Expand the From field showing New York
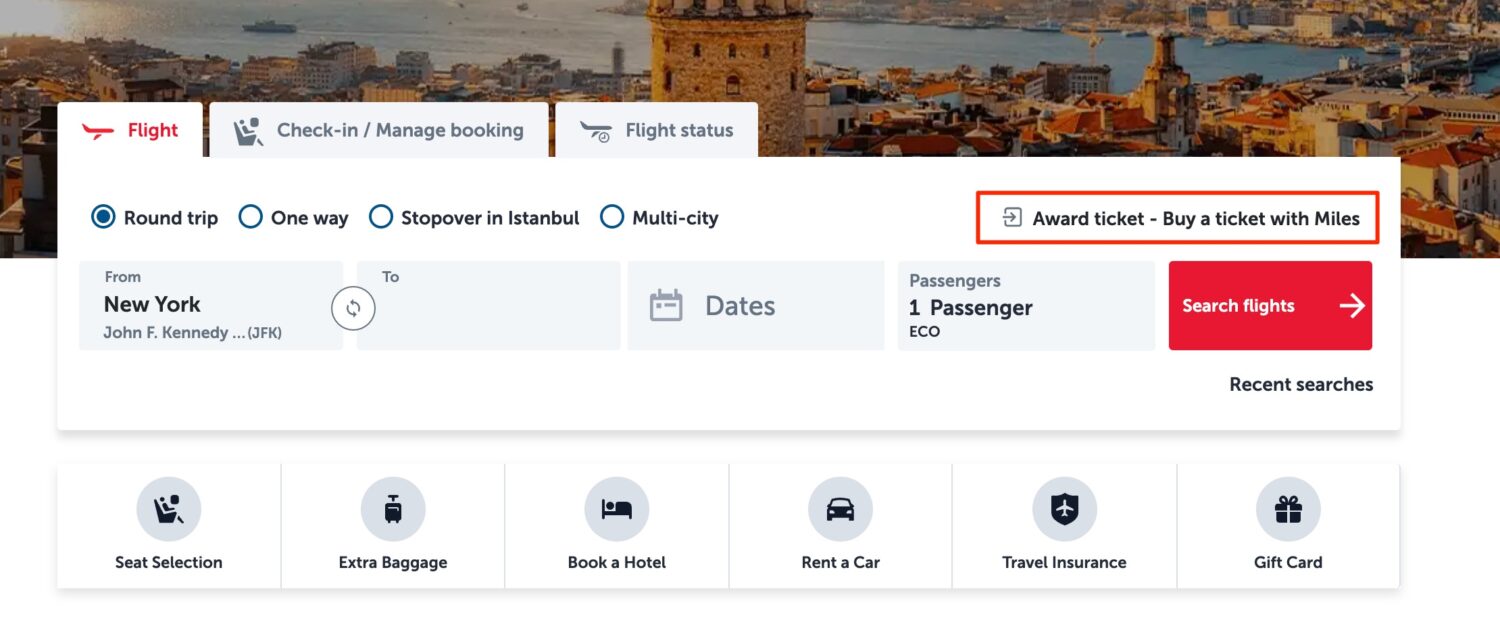Screen dimensions: 1500x641 (x=210, y=305)
